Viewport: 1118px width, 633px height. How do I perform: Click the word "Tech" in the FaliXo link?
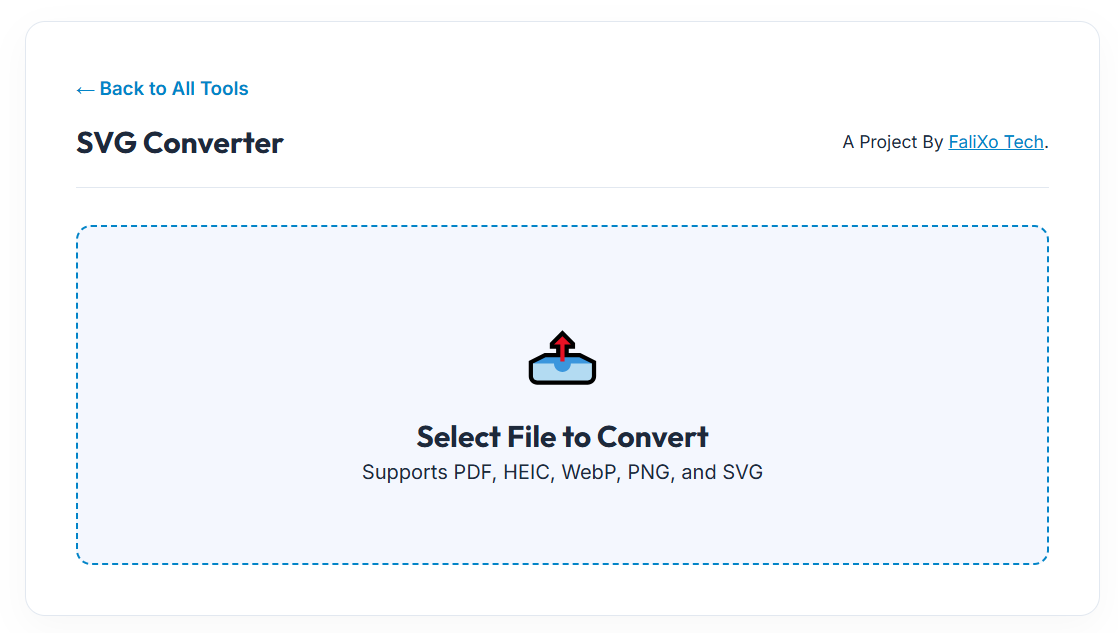click(1023, 142)
